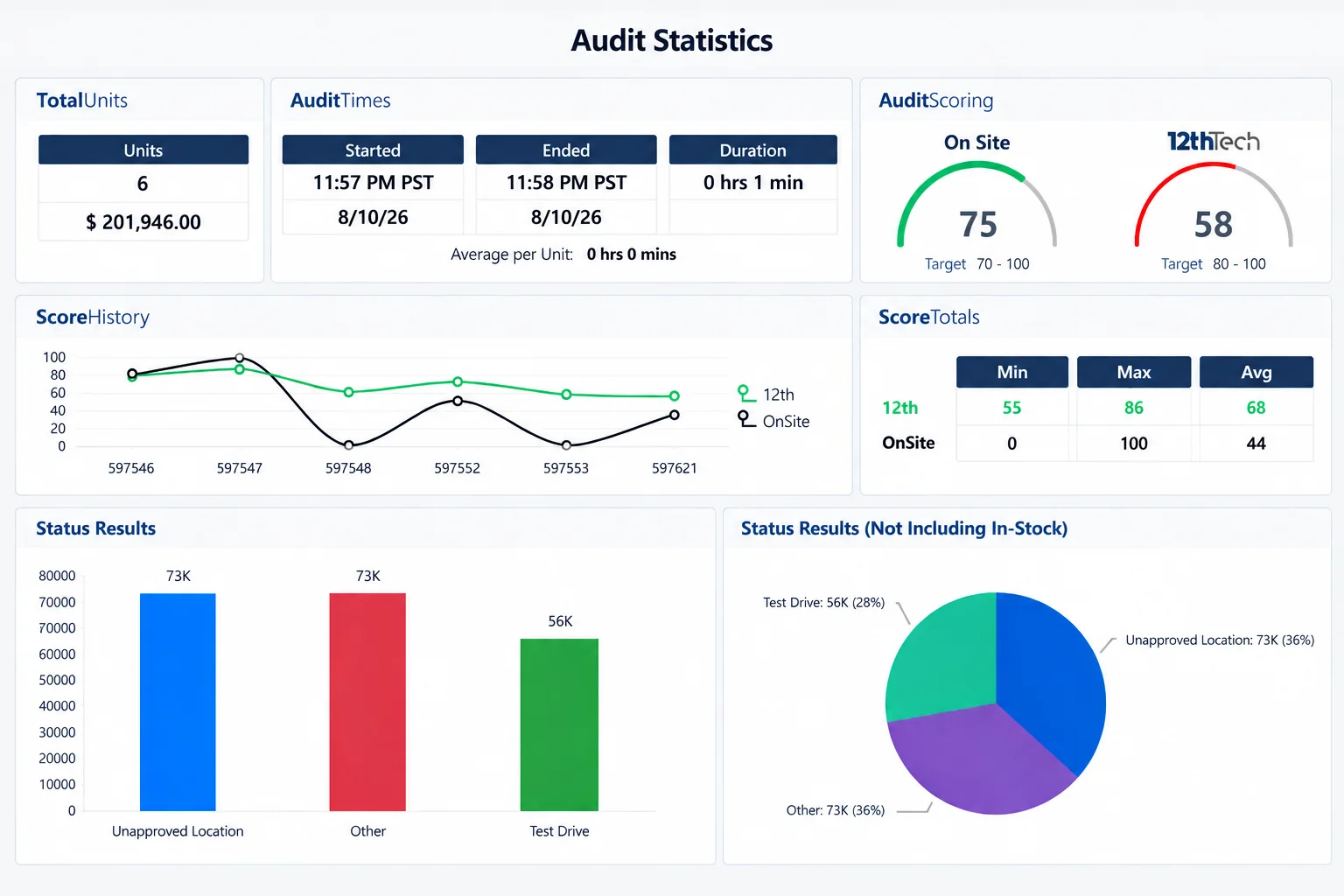Click the Other: 73K (36%) pie label
Screen dimensions: 1344x896
pyautogui.click(x=836, y=810)
